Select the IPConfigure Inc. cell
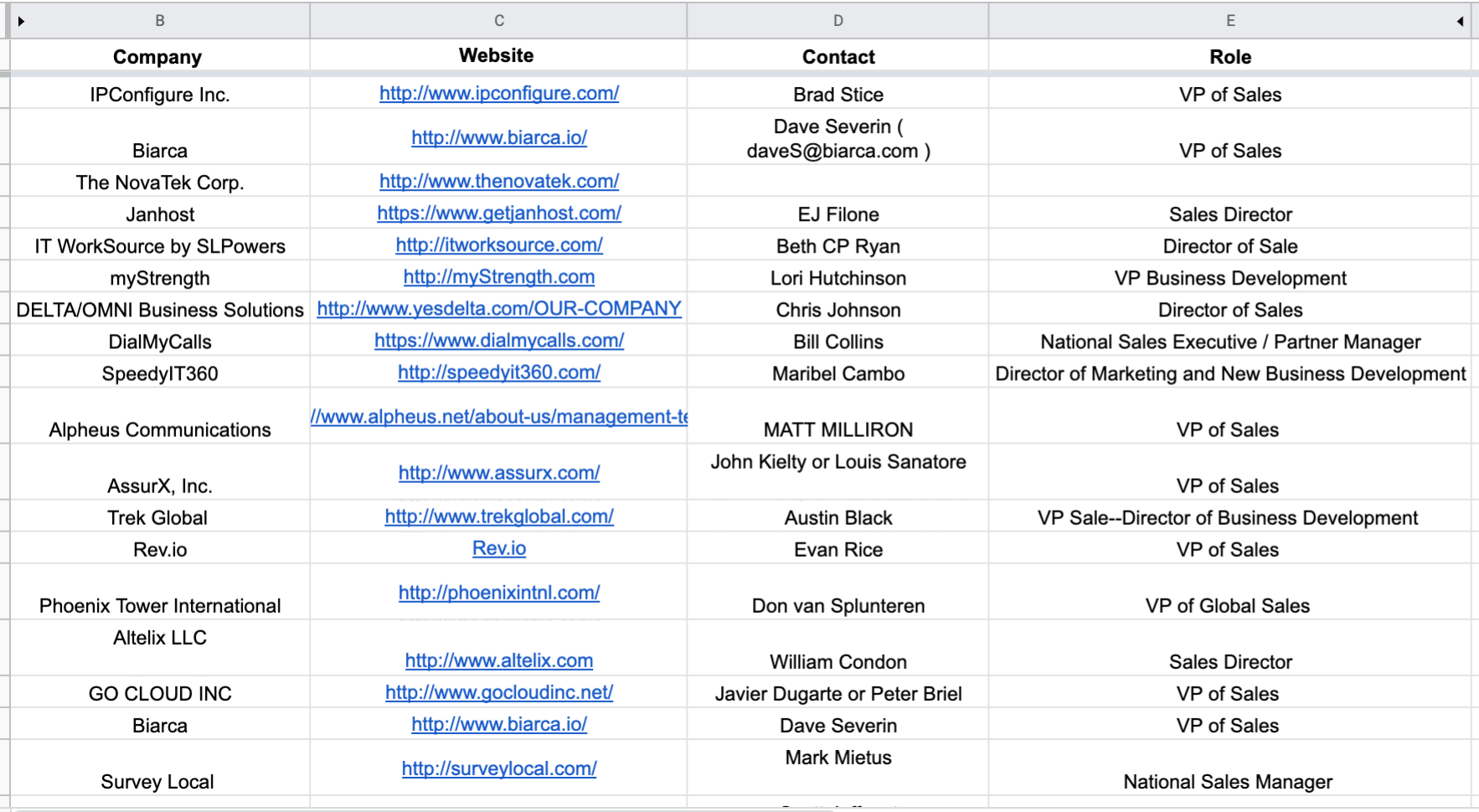Screen dimensions: 1479x812 click(160, 94)
